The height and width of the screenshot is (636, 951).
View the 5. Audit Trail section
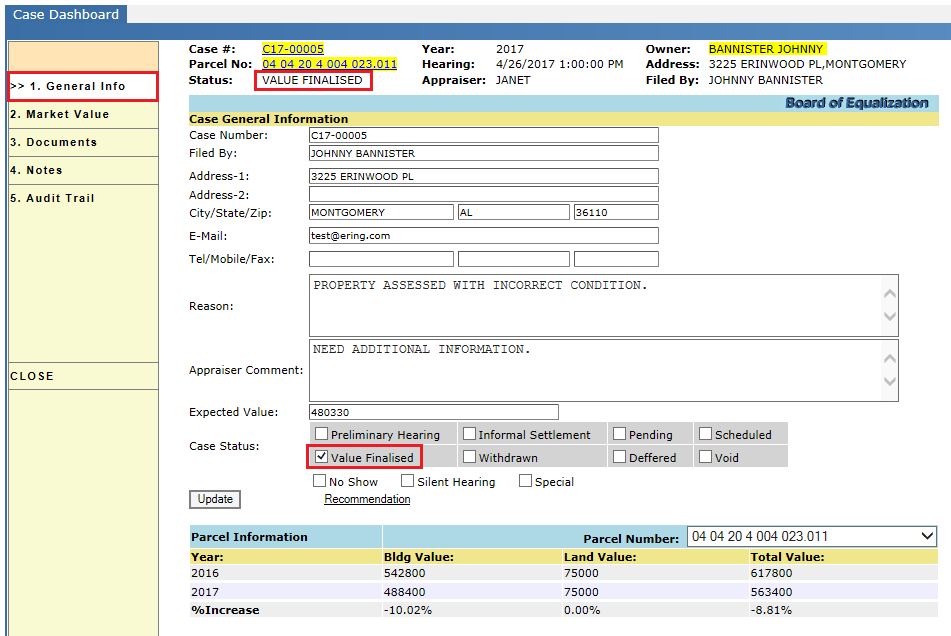[x=83, y=198]
